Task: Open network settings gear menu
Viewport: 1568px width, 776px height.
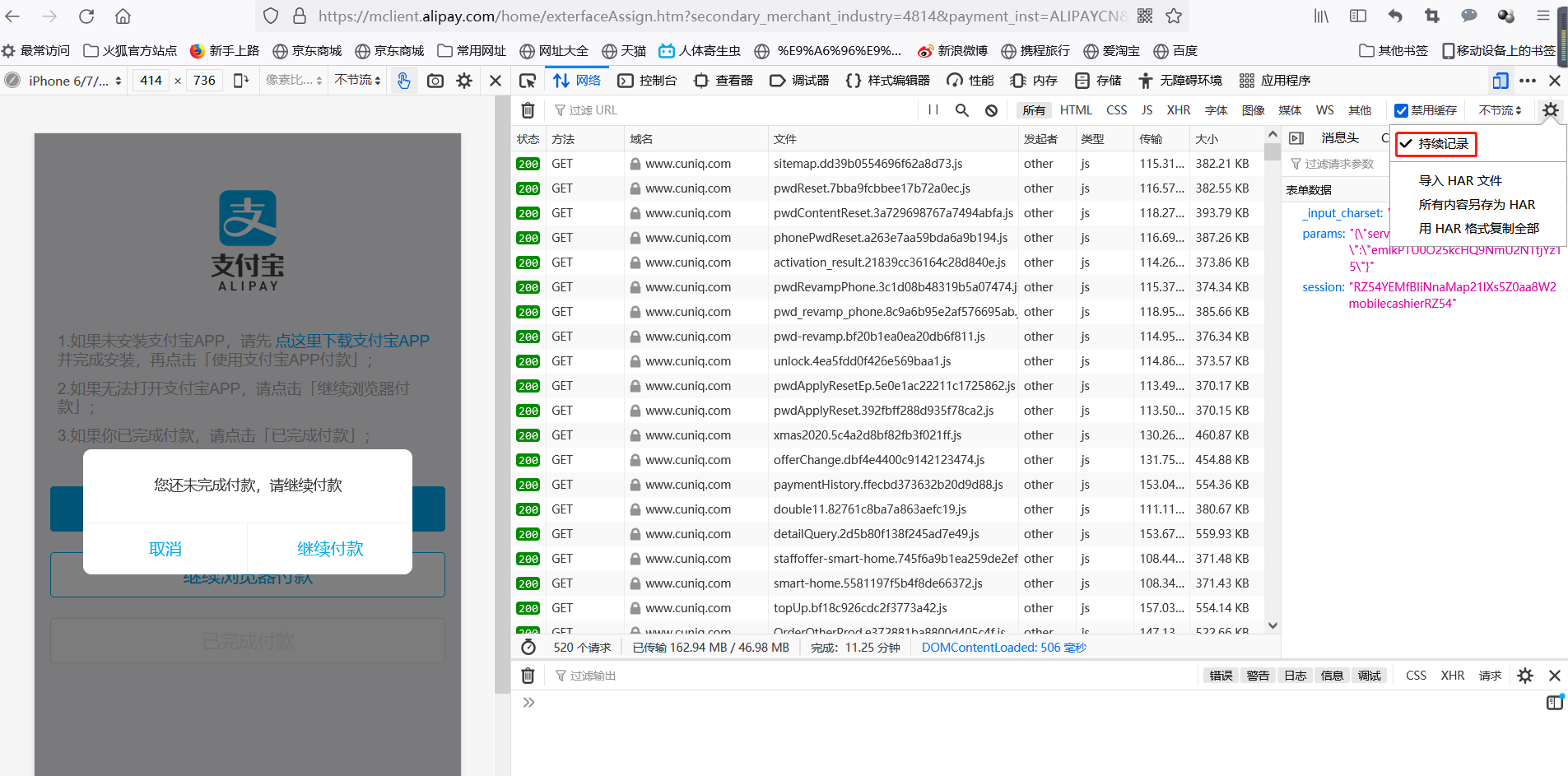Action: (1551, 109)
